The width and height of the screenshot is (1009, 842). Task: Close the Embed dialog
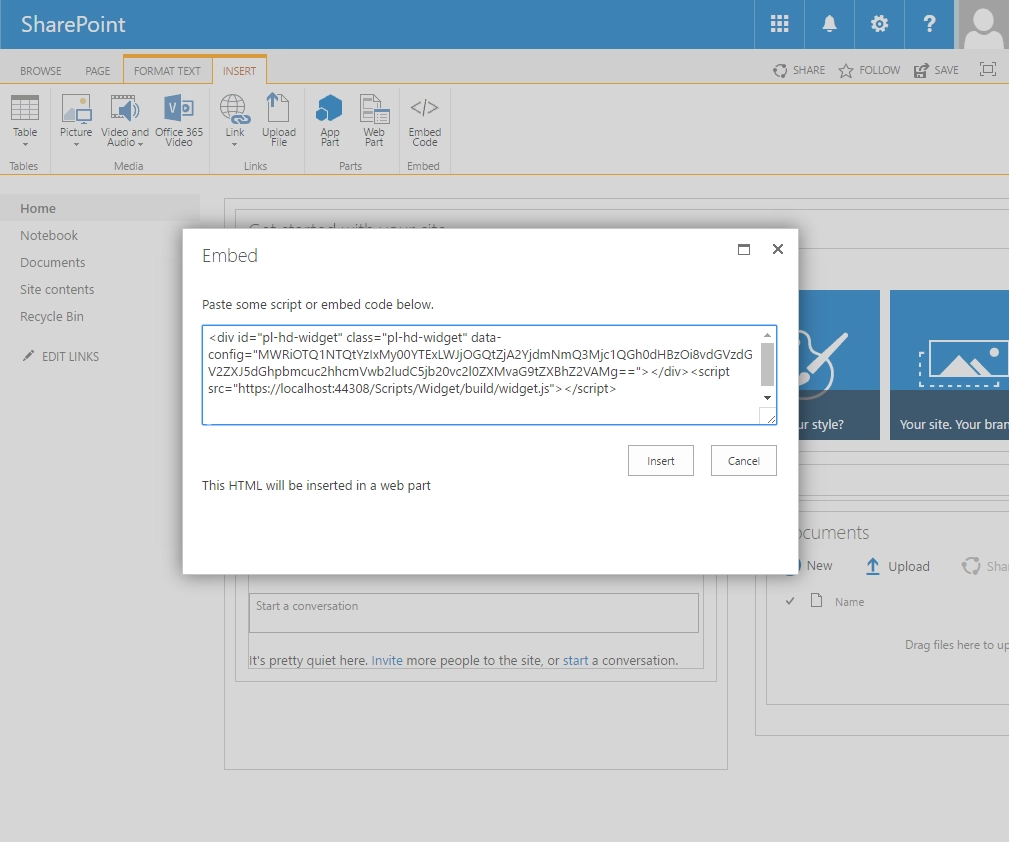click(778, 249)
